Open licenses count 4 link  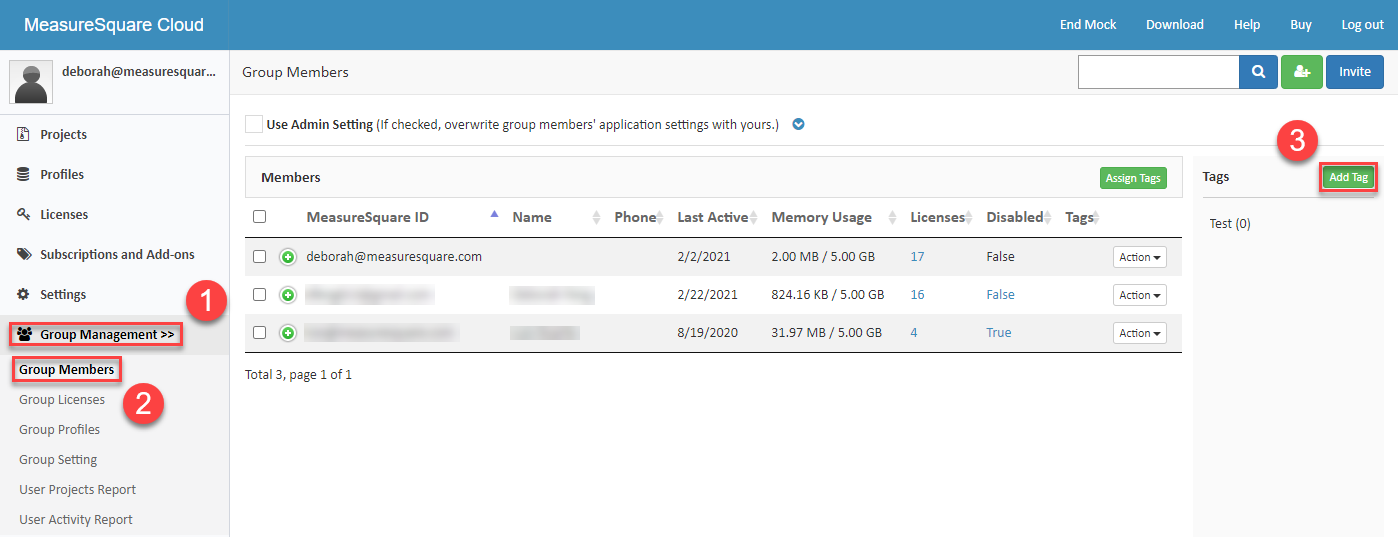[x=913, y=333]
